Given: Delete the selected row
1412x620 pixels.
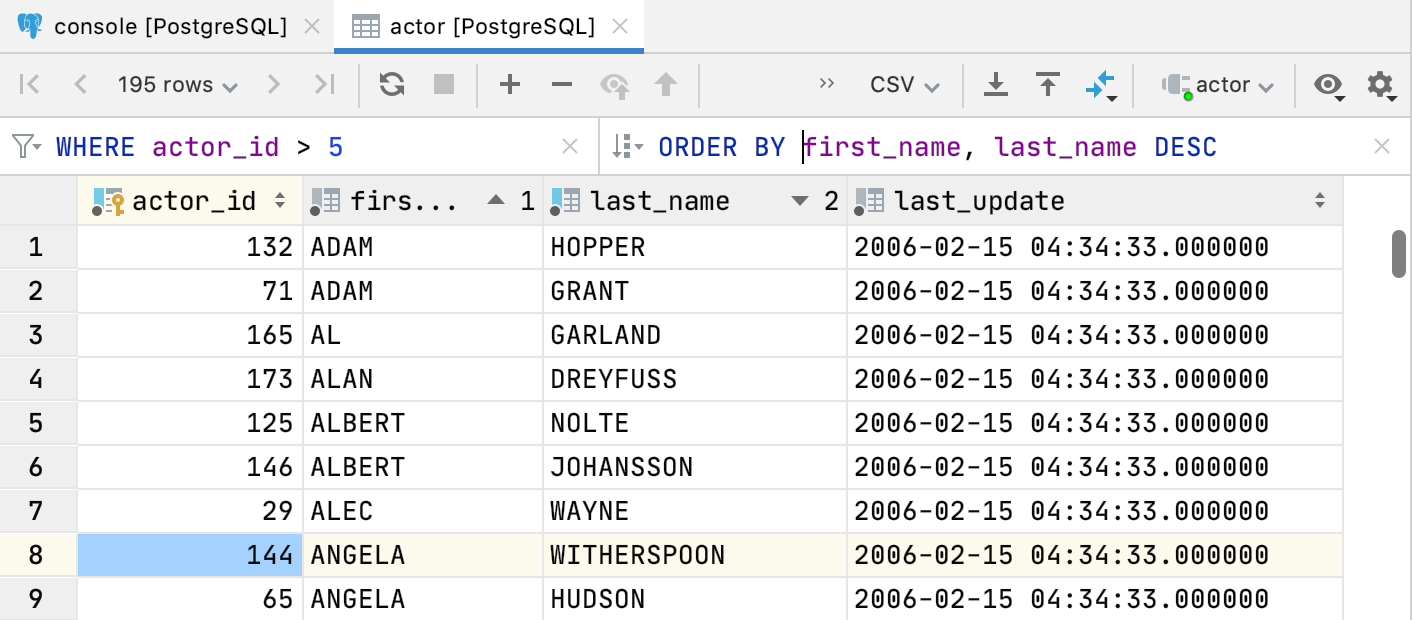Looking at the screenshot, I should [564, 85].
